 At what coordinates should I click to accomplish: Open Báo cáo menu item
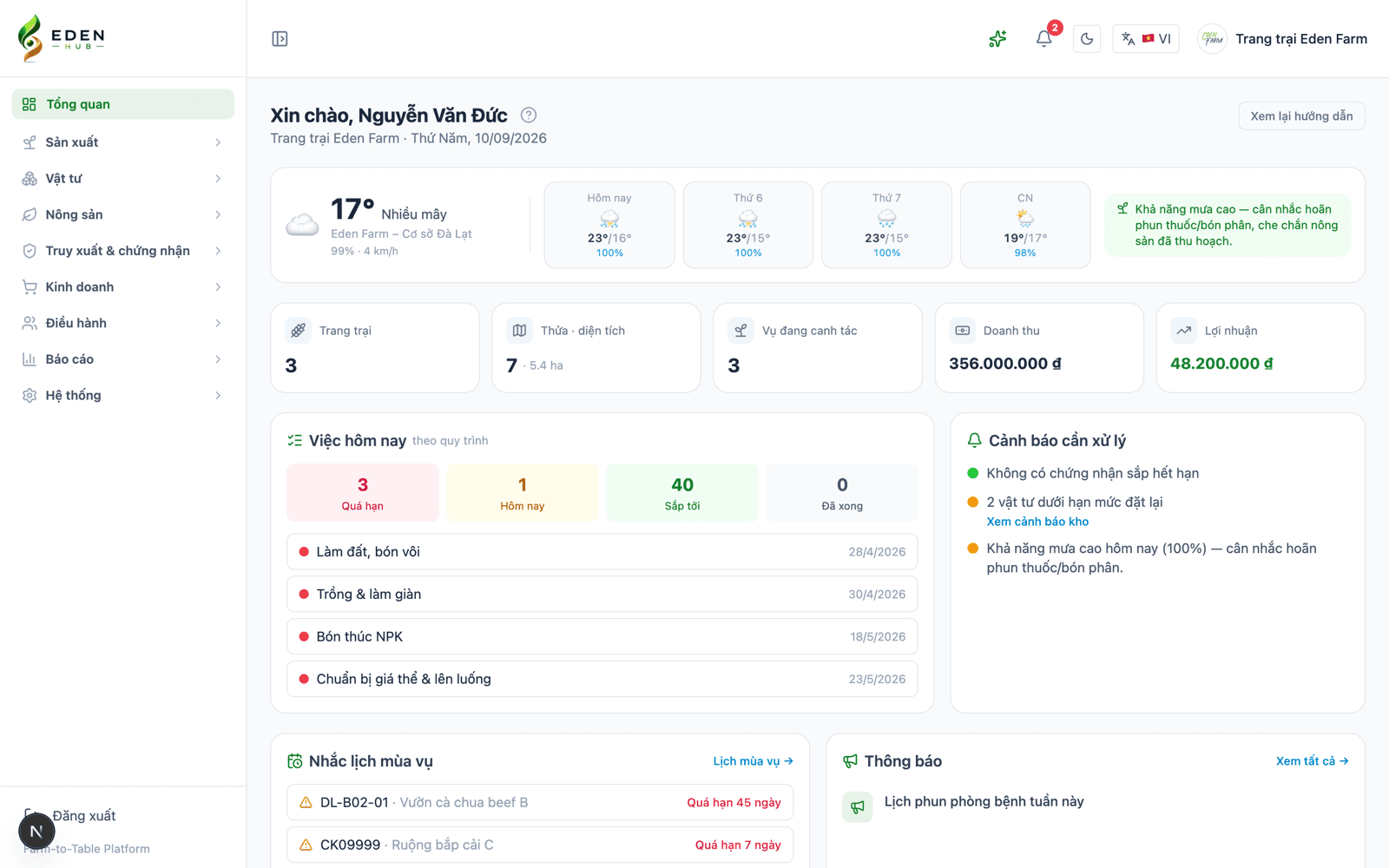pyautogui.click(x=123, y=359)
